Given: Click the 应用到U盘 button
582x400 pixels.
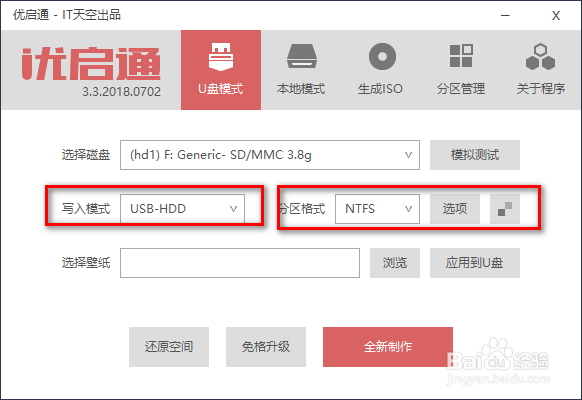Looking at the screenshot, I should coord(475,263).
